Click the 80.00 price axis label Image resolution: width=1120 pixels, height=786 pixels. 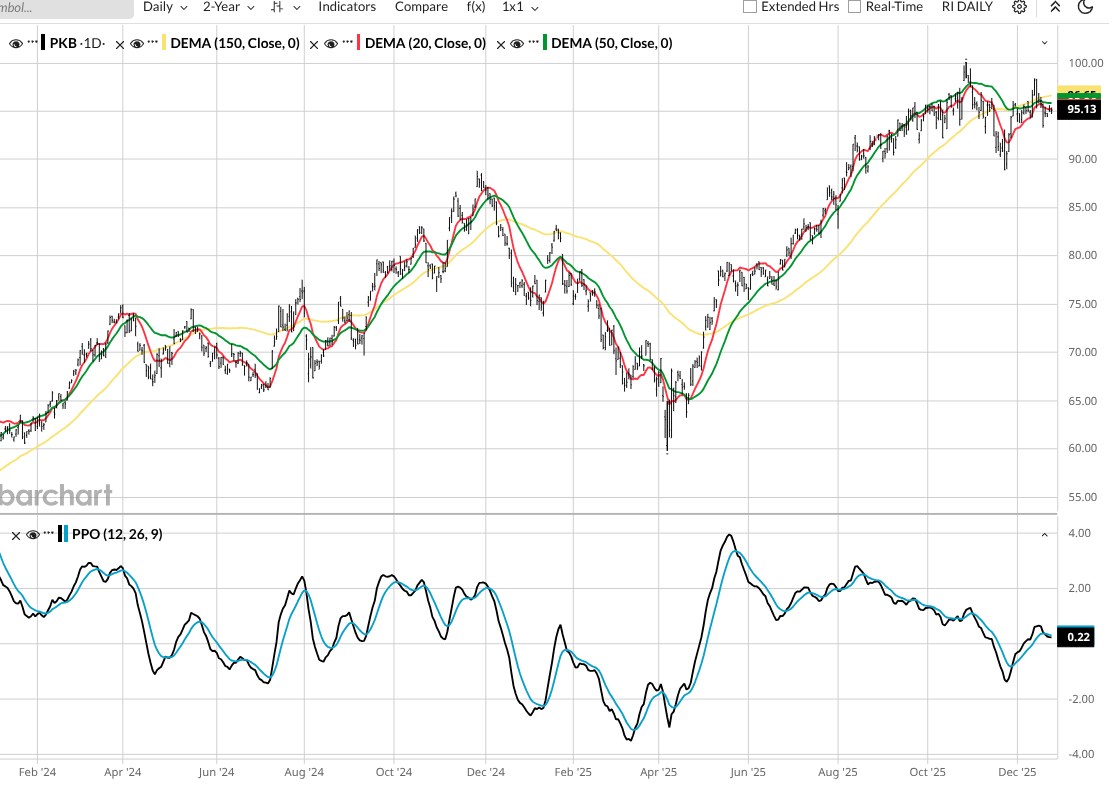[1082, 255]
